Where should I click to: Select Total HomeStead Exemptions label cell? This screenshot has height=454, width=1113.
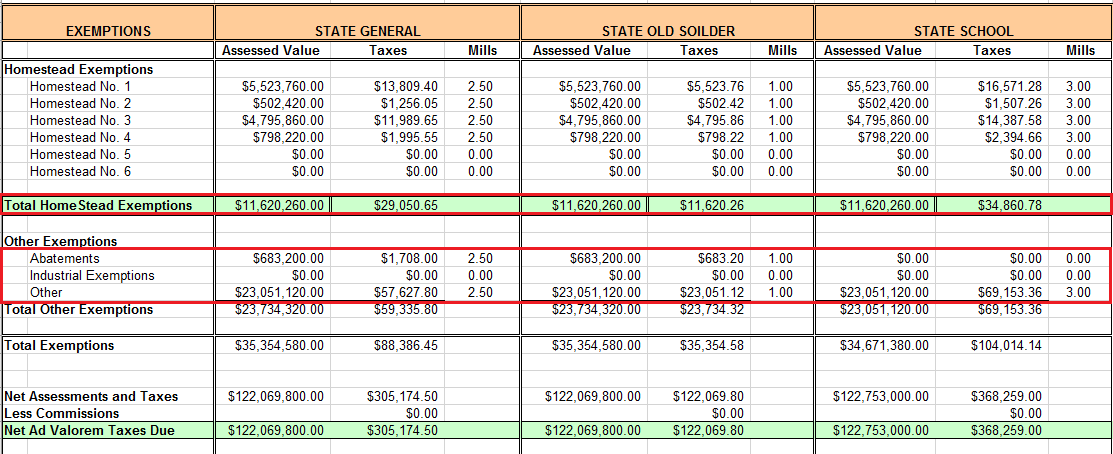click(108, 206)
